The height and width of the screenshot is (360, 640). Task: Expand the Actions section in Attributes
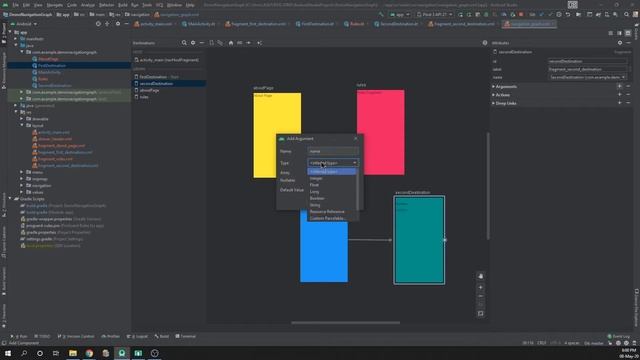click(x=493, y=95)
